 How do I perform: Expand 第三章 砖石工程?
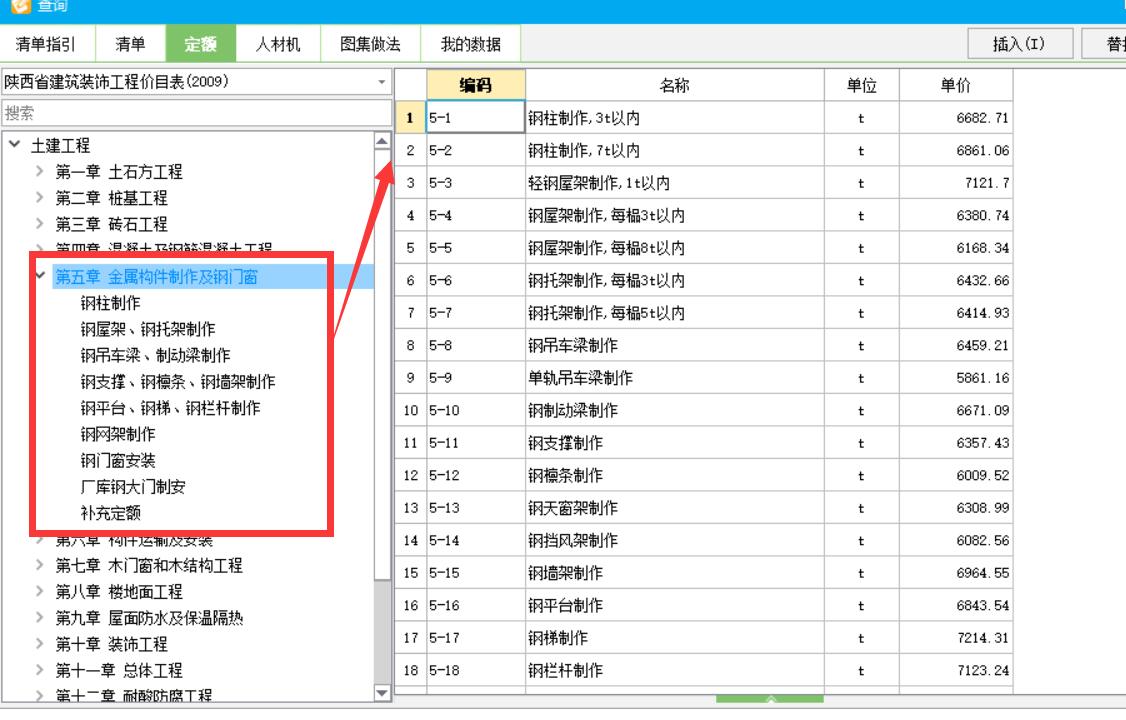click(40, 224)
